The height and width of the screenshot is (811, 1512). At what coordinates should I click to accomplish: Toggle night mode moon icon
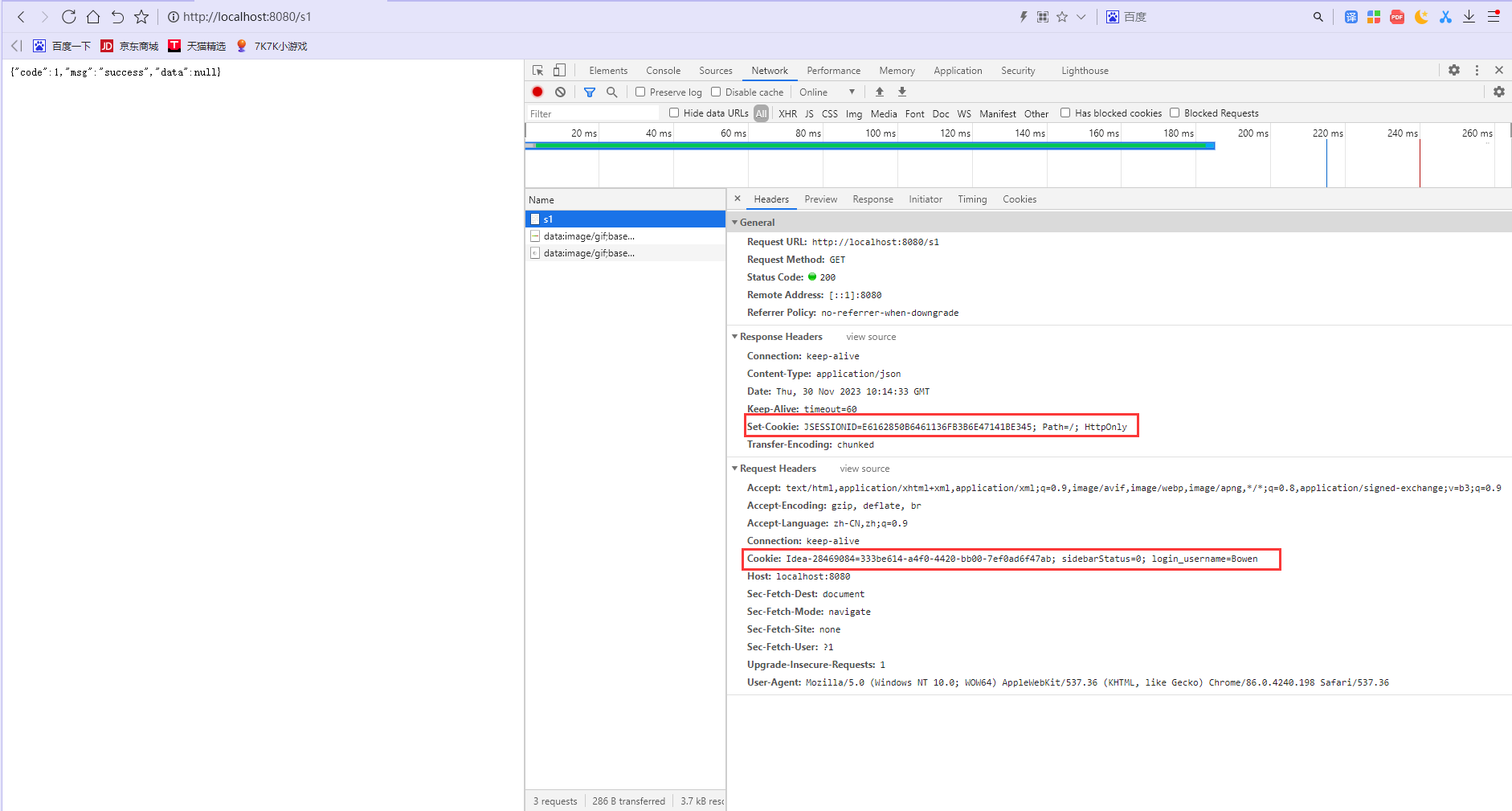click(1421, 17)
